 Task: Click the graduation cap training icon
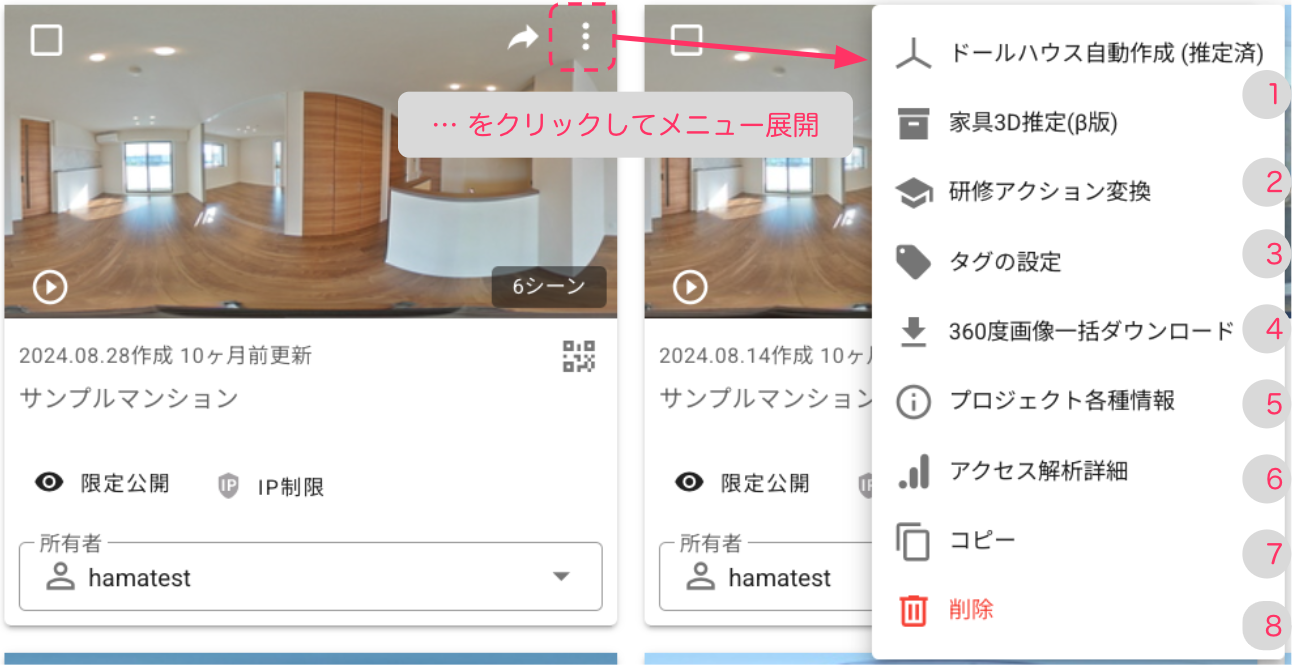(x=913, y=193)
